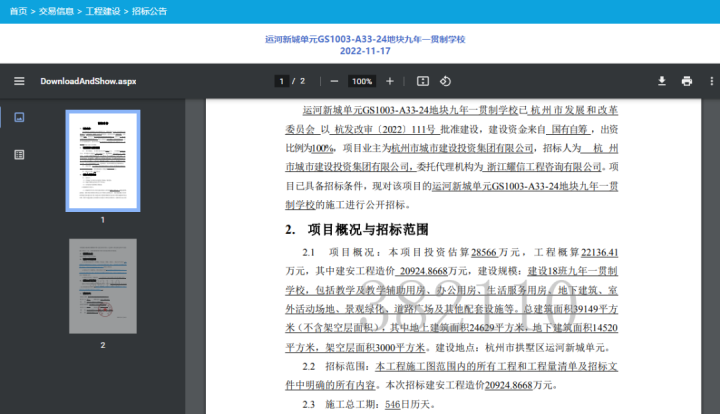The image size is (720, 414).
Task: Open the 交易信息 breadcrumb link
Action: pos(56,11)
